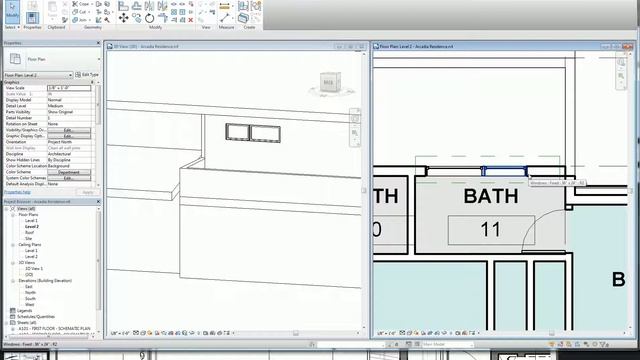The width and height of the screenshot is (640, 360).
Task: Open the Type Properties icon above Properties
Action: click(32, 5)
